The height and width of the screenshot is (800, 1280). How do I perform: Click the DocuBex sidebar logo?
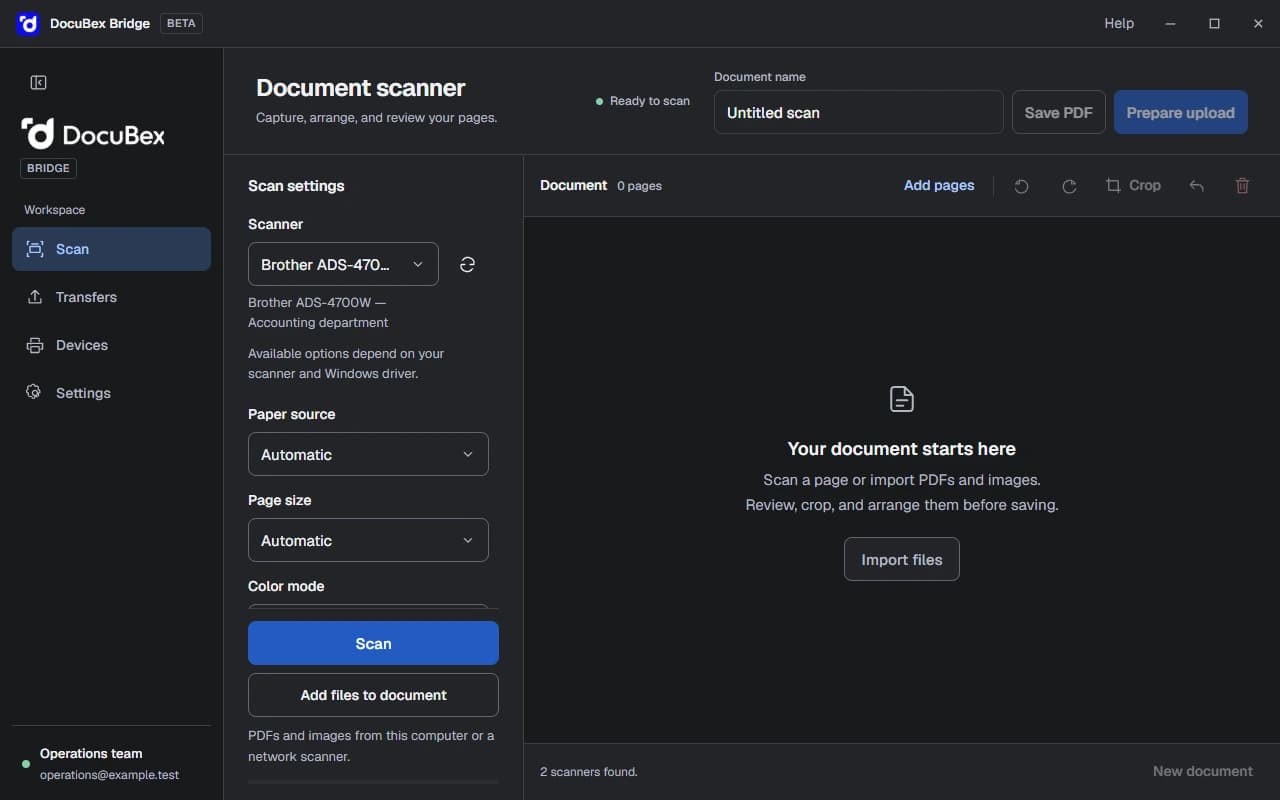[x=93, y=134]
